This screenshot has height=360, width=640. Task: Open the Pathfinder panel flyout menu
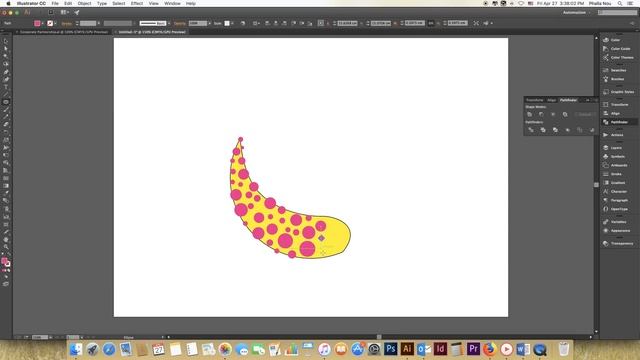[596, 100]
